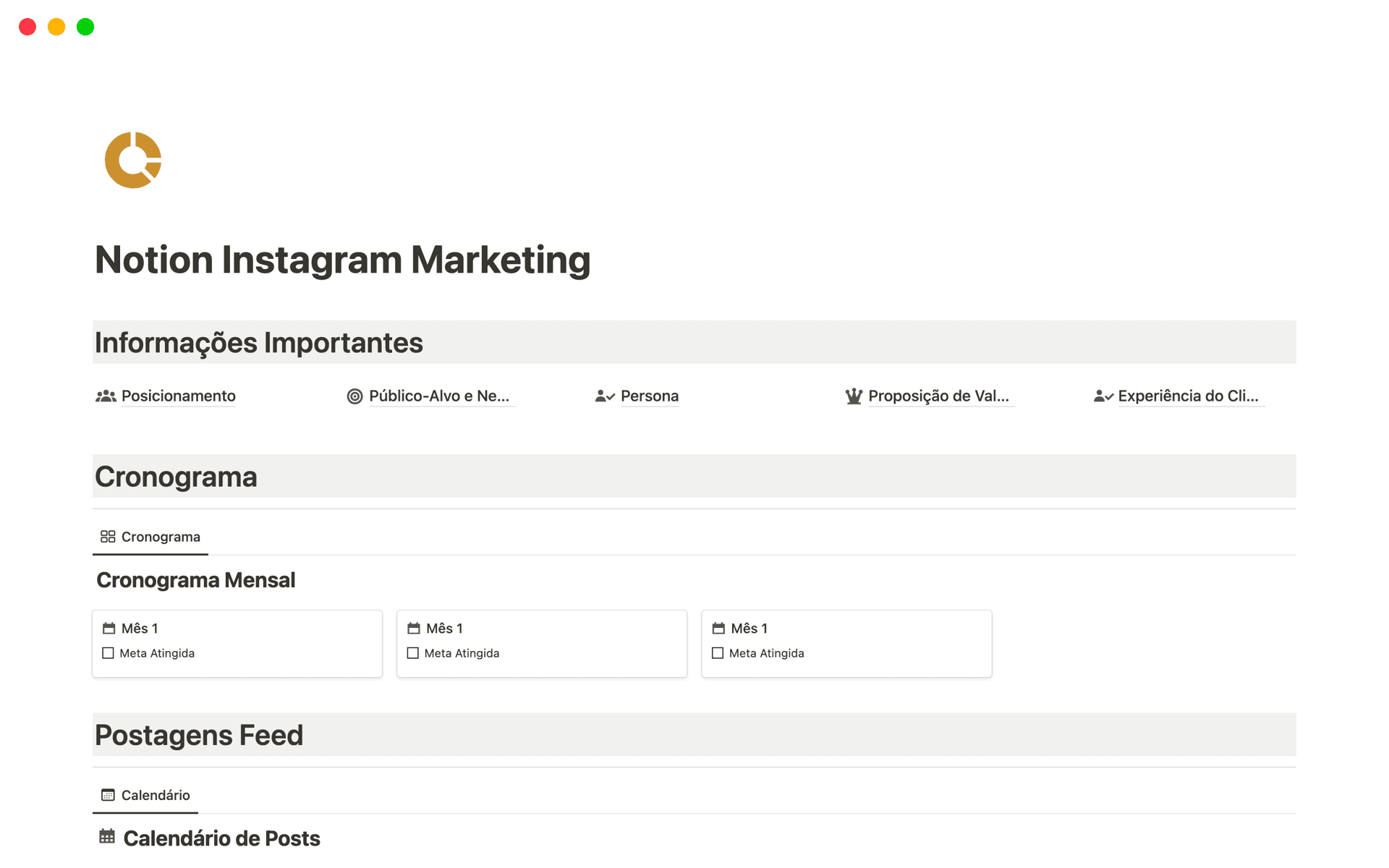The image size is (1389, 868).
Task: Go to the Público-Alvo e Ne... page link
Action: pos(438,396)
